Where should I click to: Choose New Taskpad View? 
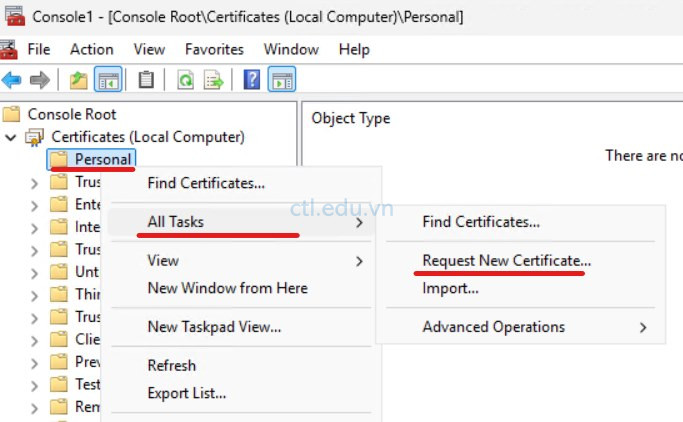pyautogui.click(x=214, y=327)
